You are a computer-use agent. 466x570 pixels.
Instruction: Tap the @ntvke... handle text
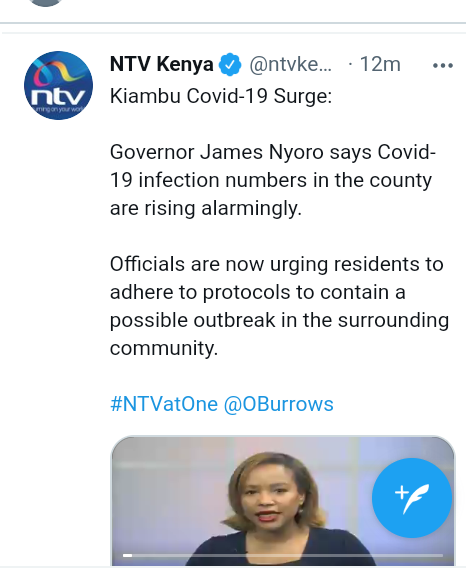[290, 65]
